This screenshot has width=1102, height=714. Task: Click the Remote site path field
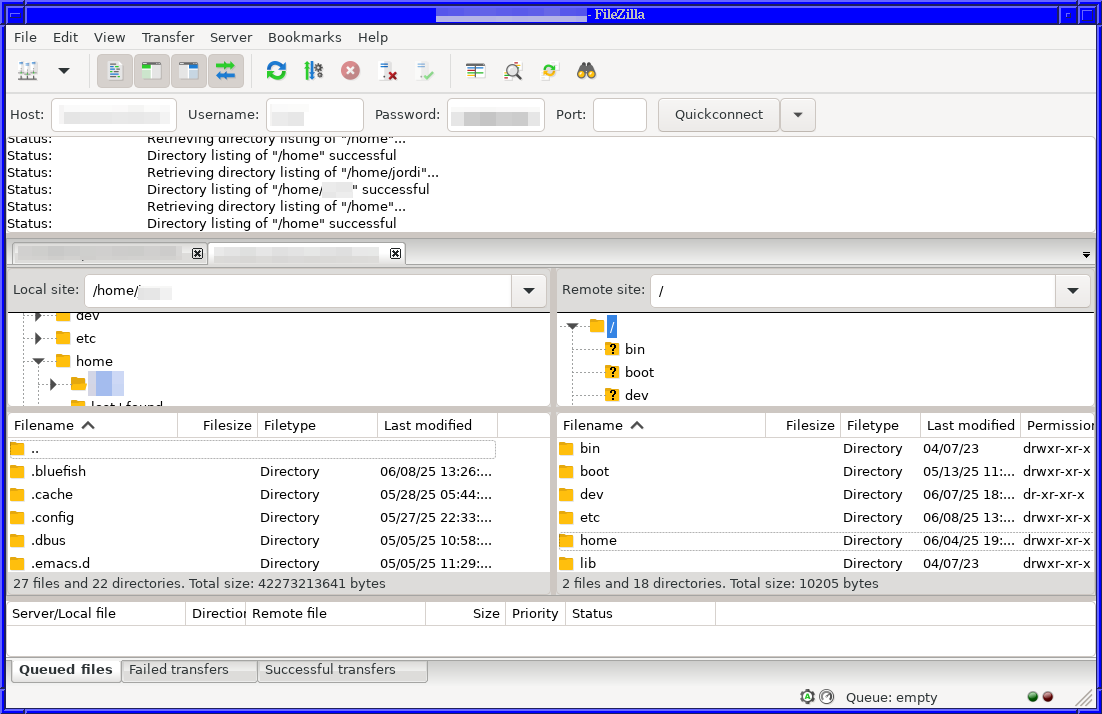[854, 290]
